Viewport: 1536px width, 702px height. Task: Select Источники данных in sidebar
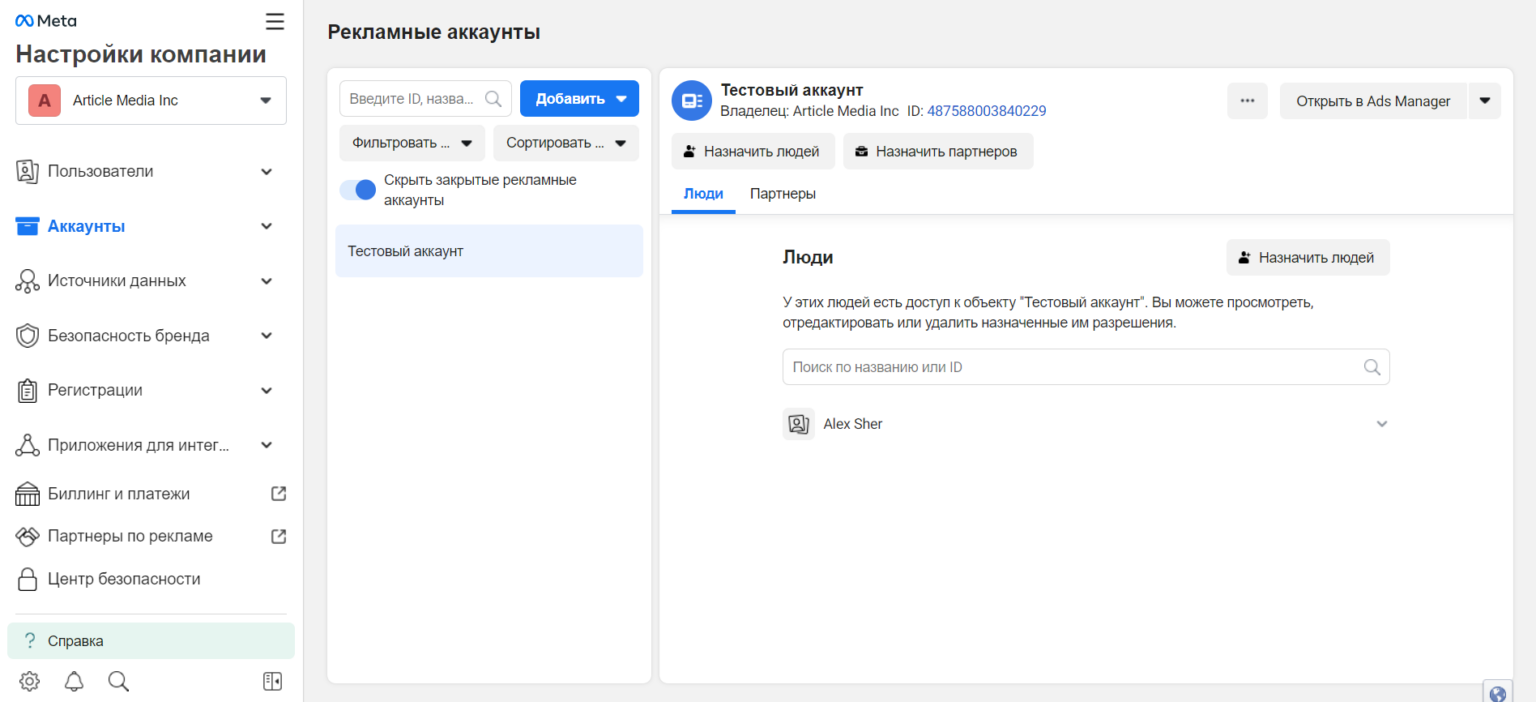[x=117, y=280]
